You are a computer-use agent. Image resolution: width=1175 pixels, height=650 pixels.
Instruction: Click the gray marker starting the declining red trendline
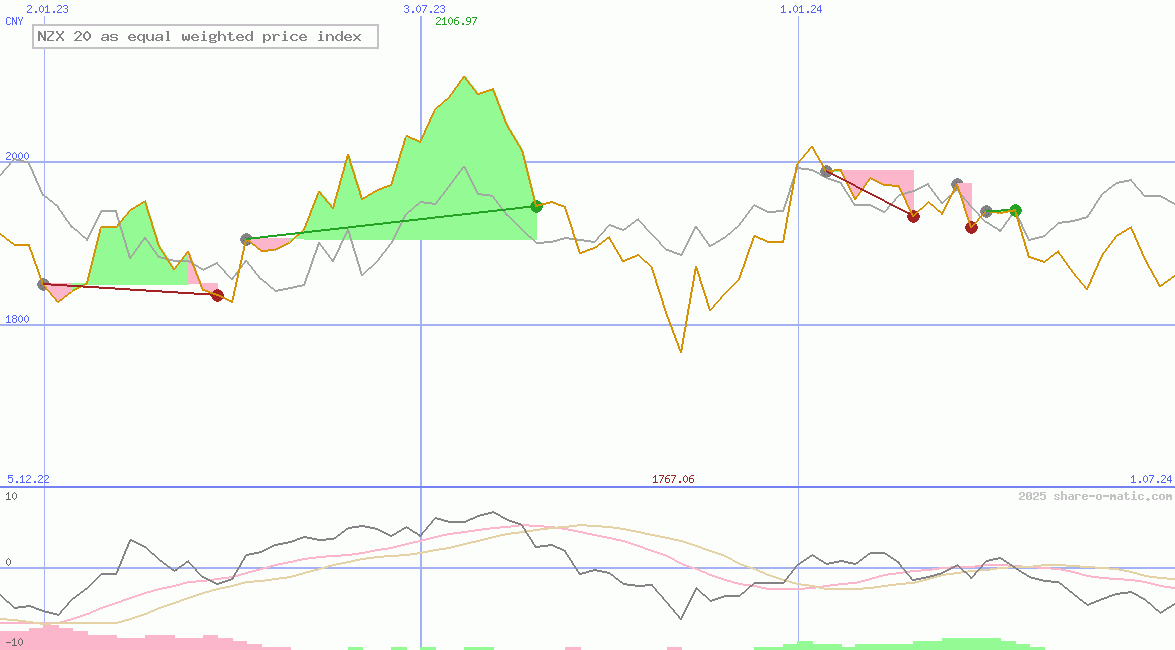coord(826,171)
